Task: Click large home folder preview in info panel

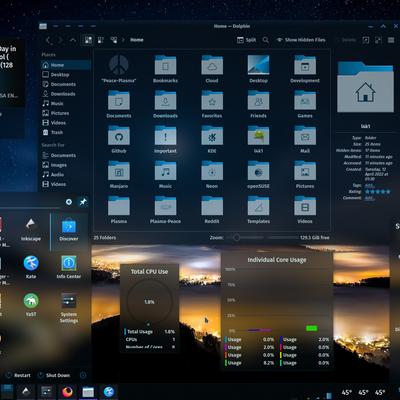Action: [365, 87]
